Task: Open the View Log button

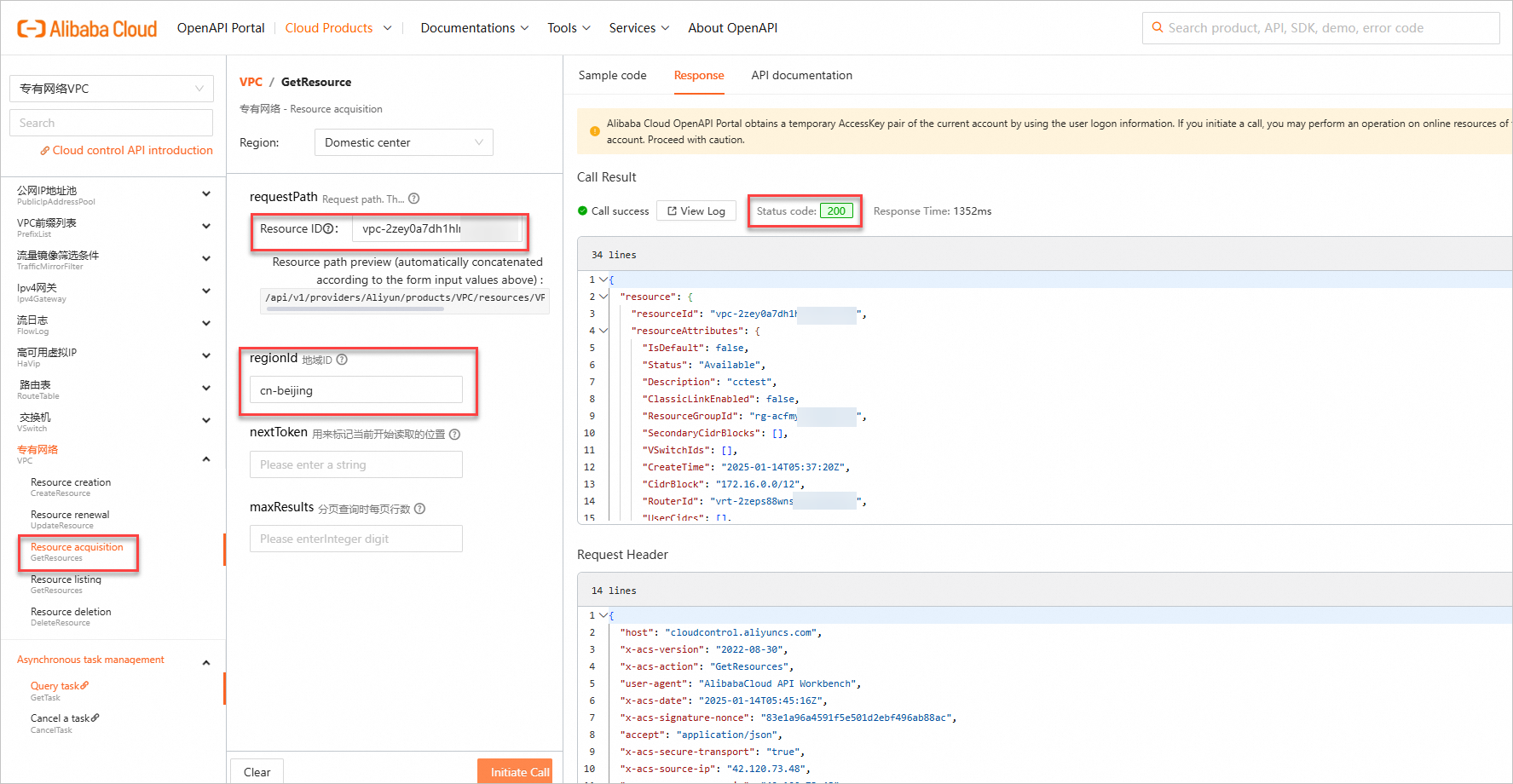Action: click(696, 211)
